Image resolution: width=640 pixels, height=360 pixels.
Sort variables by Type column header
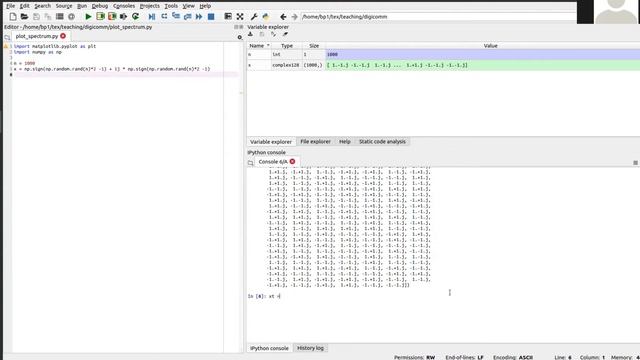tap(287, 46)
